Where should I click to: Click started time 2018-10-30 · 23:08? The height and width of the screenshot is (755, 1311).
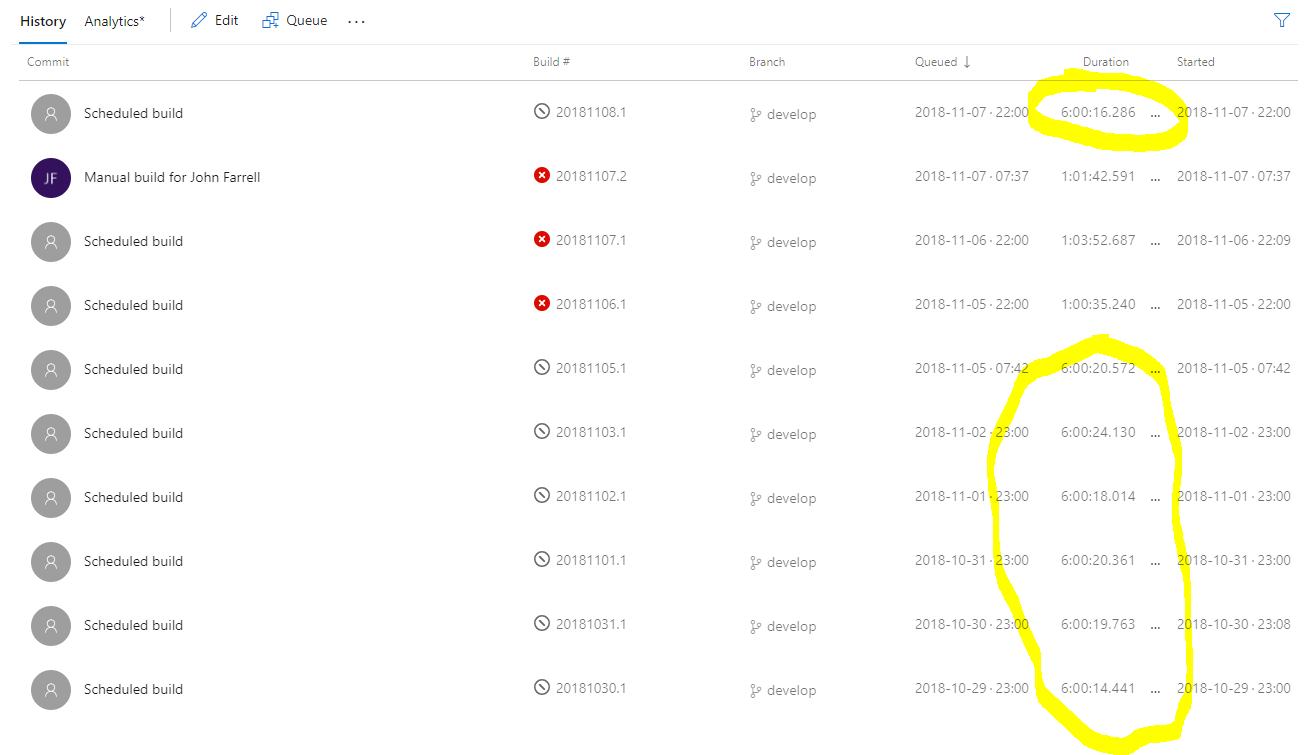[x=1234, y=624]
